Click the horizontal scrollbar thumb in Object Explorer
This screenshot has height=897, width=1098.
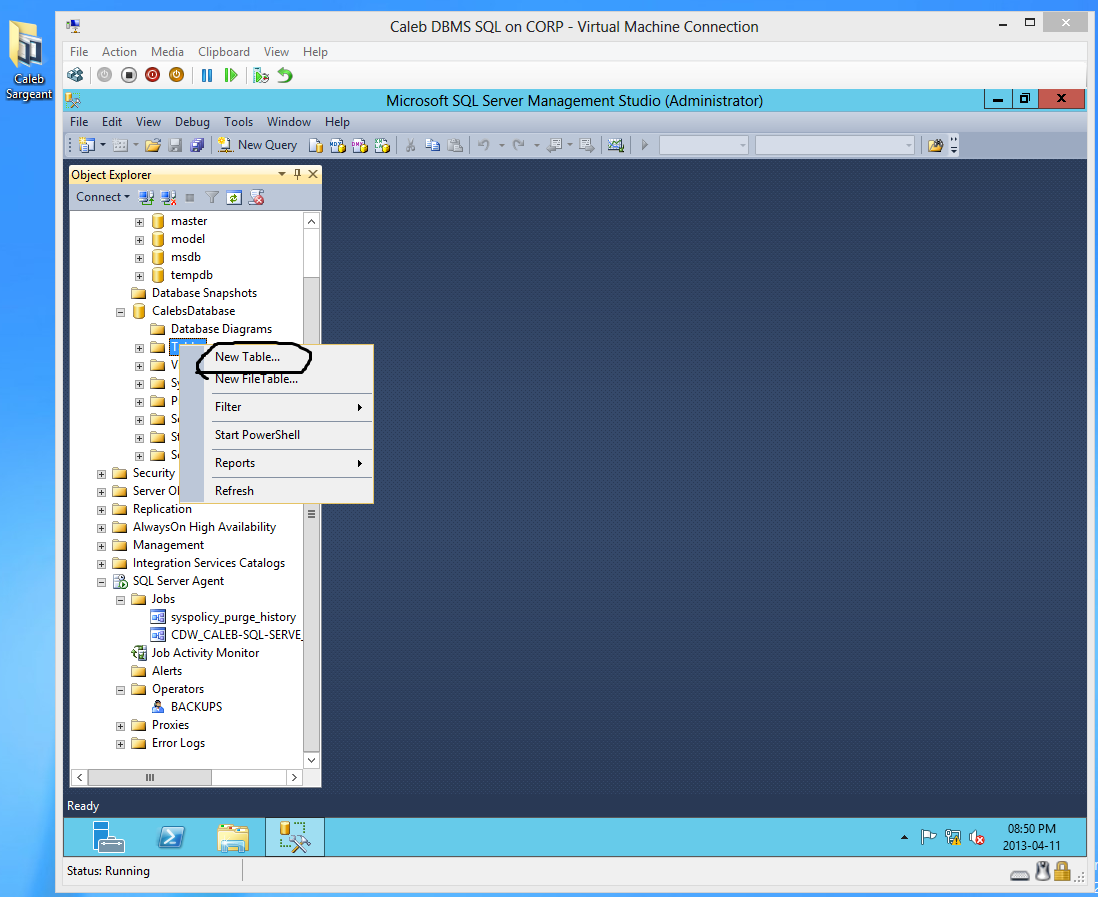150,777
